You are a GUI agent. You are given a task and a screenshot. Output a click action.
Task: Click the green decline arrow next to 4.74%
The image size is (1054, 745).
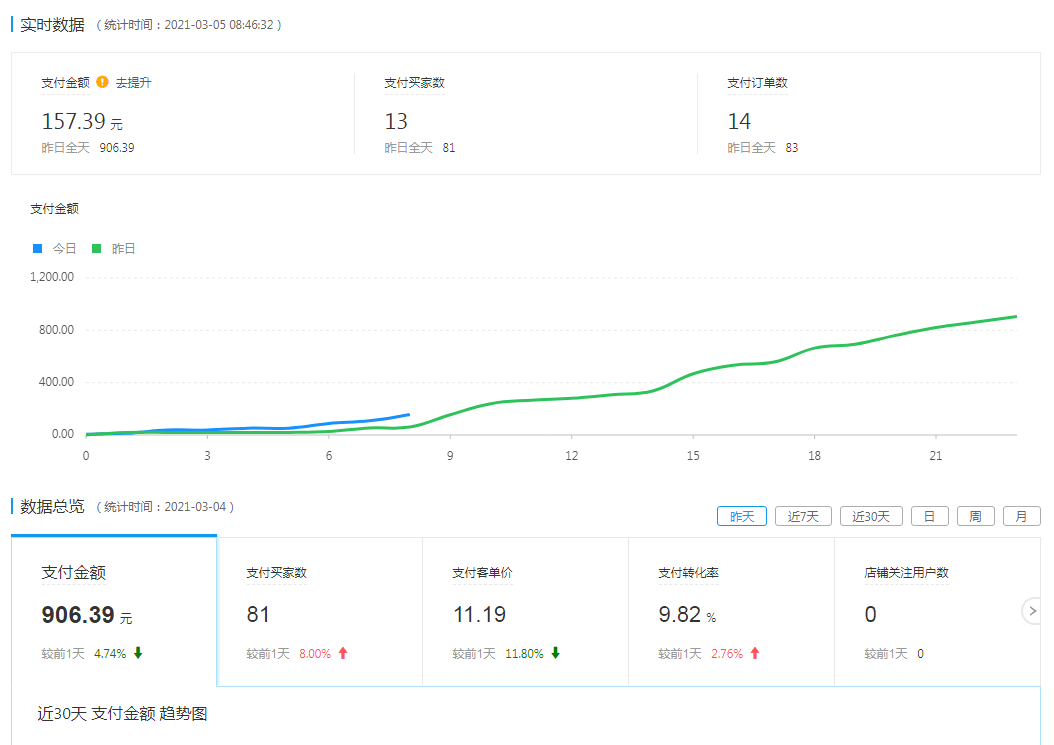(x=139, y=650)
